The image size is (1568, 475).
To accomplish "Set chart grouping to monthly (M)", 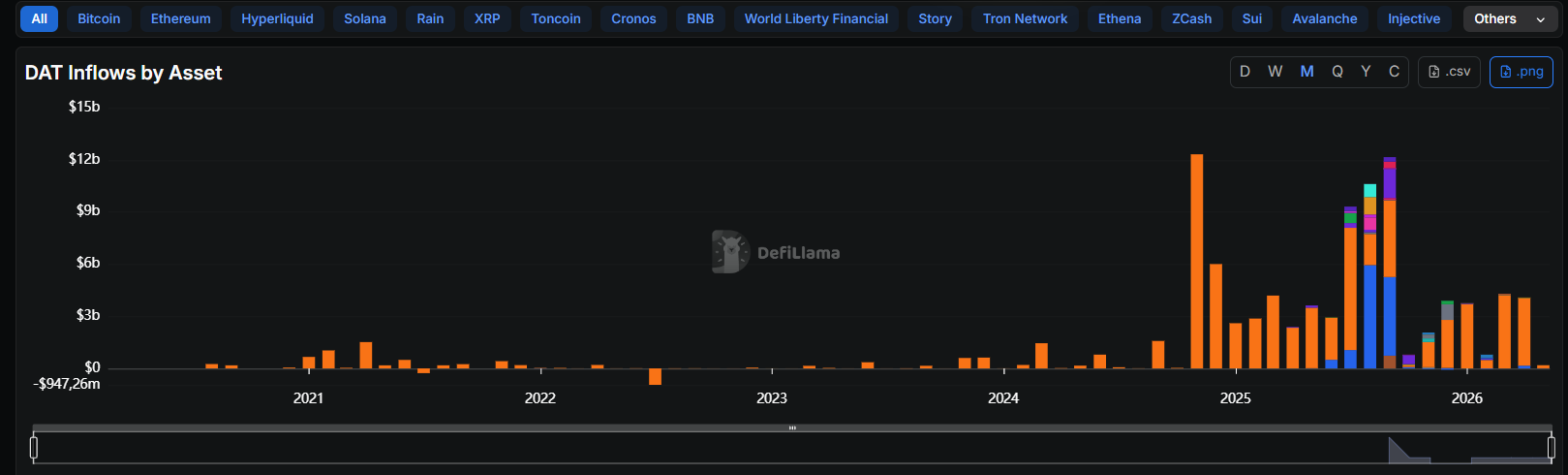I will (1307, 72).
